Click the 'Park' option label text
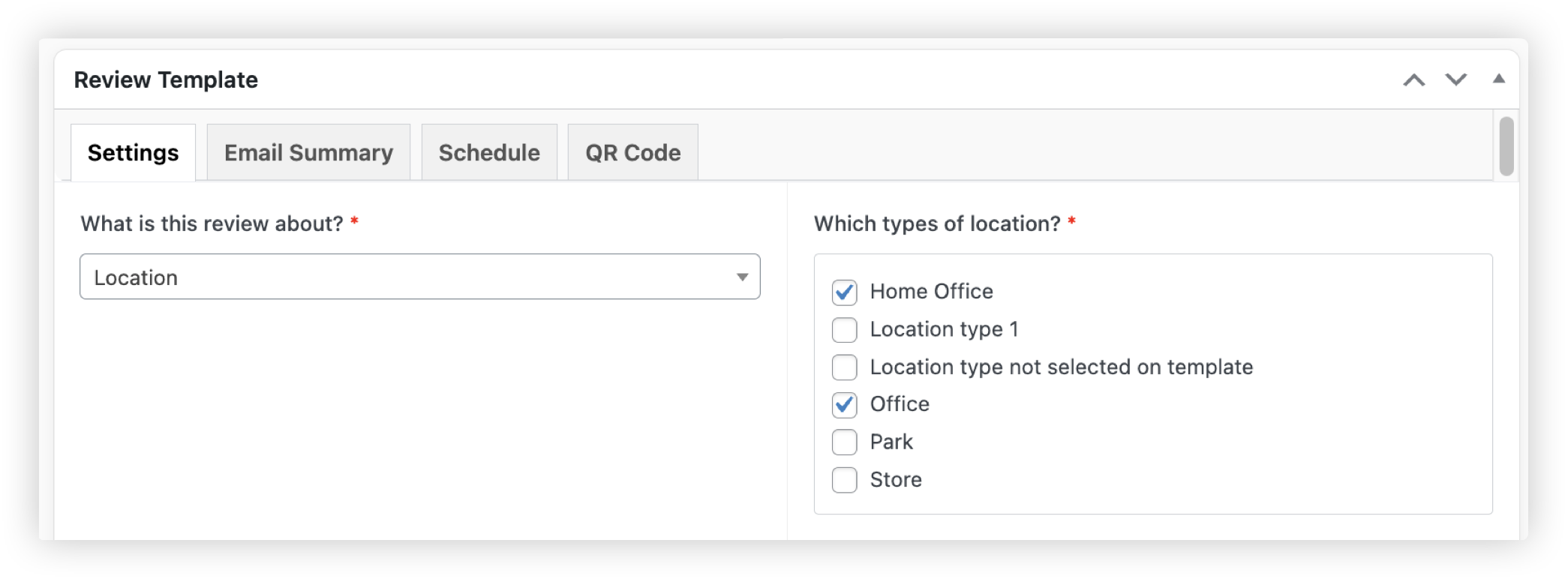The image size is (1568, 579). [x=891, y=442]
